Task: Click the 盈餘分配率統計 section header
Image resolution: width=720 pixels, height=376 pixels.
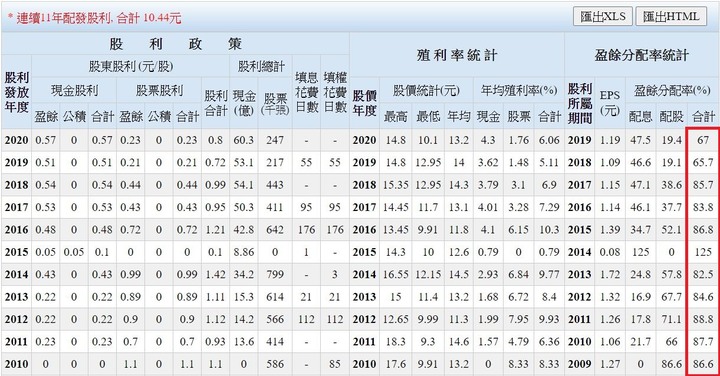Action: (x=641, y=56)
